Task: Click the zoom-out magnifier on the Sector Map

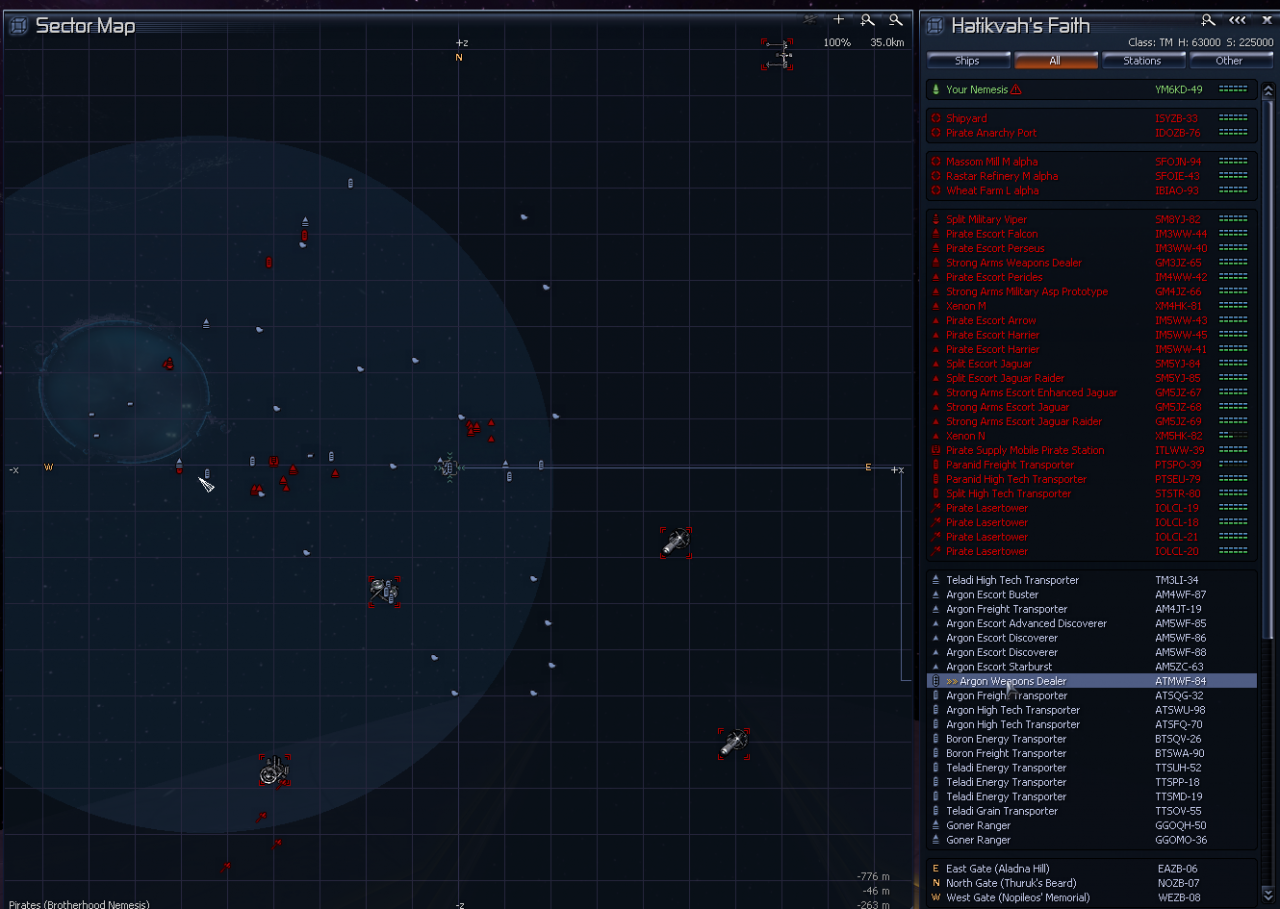Action: (x=895, y=19)
